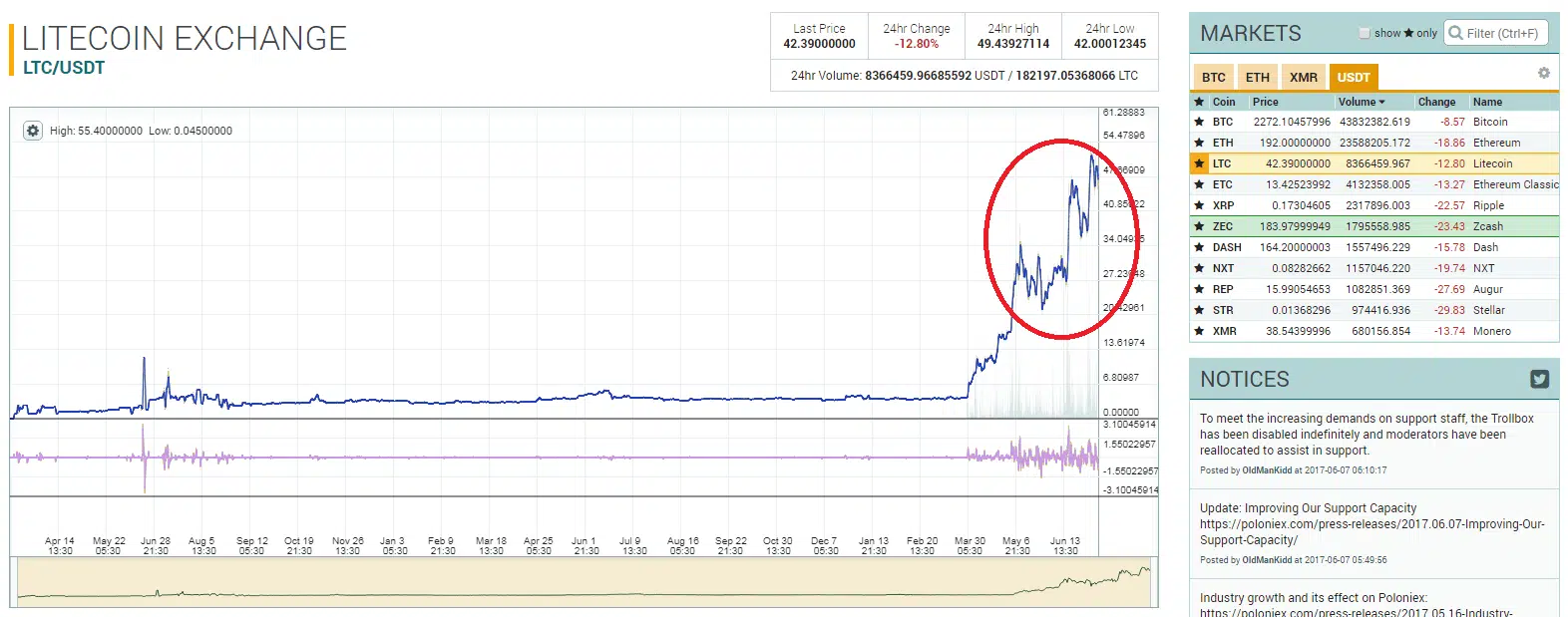Click the 24hr Volume figures line
Viewport: 1568px width, 617px height.
point(965,75)
